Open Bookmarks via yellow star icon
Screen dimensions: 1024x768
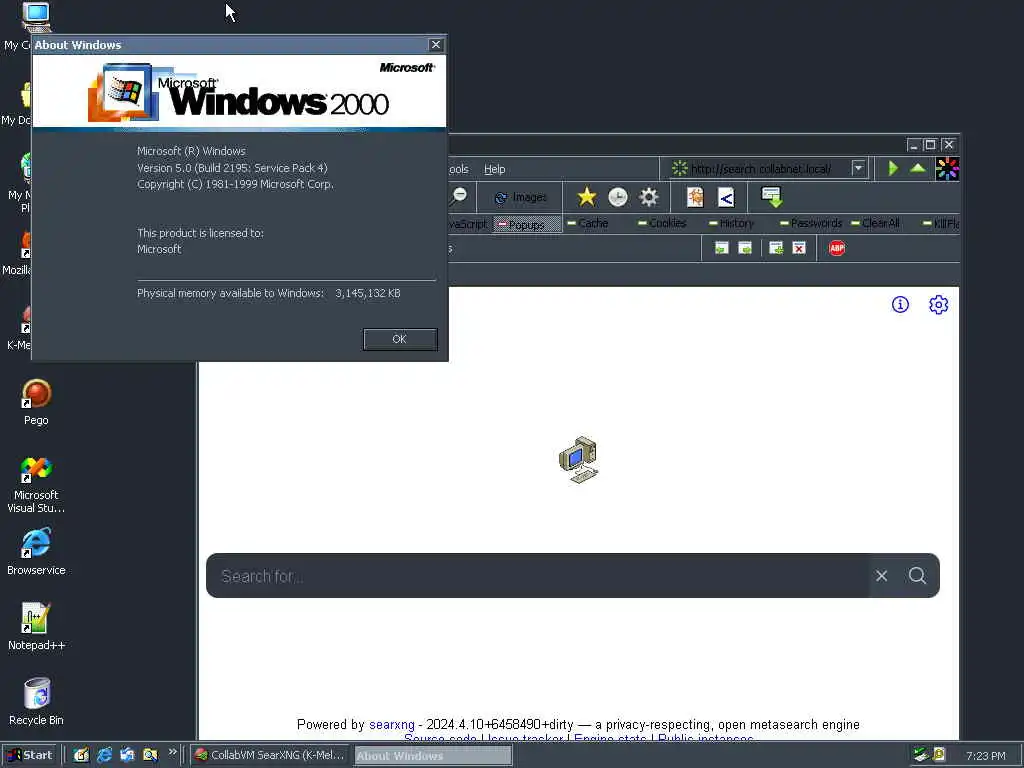click(x=586, y=197)
